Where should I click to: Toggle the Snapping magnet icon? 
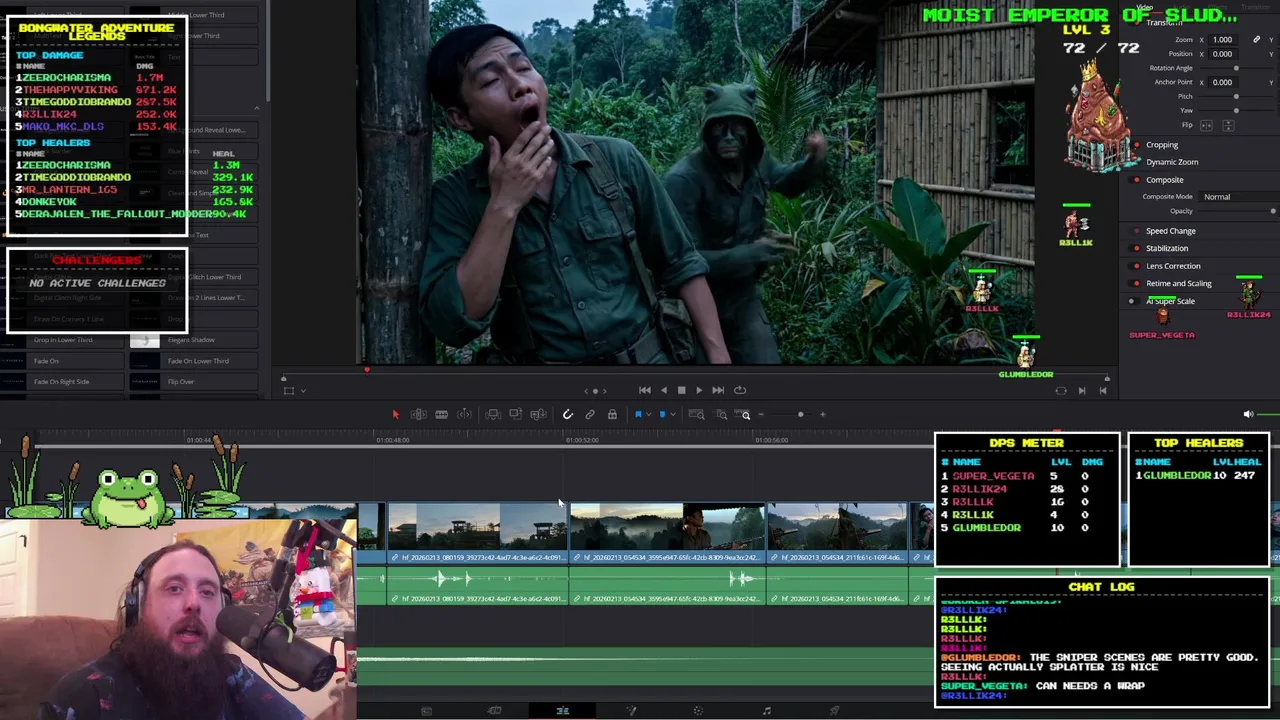[567, 414]
